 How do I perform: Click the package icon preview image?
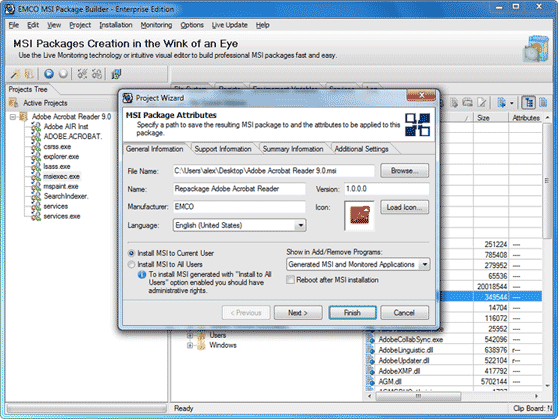click(x=360, y=215)
